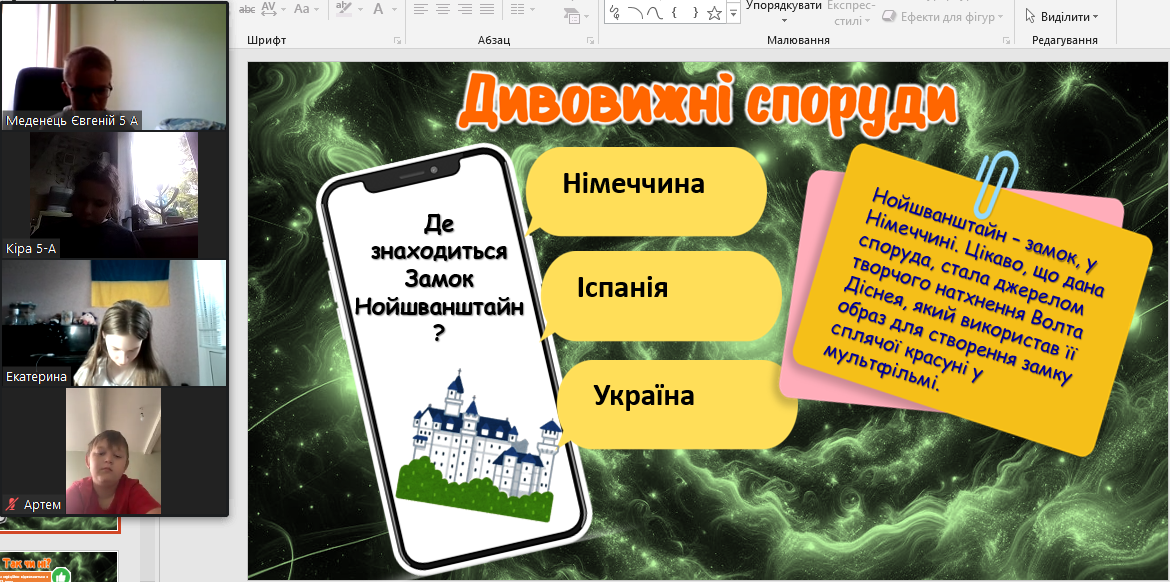Open the Експрес-стилі dropdown
Viewport: 1170px width, 582px height.
[x=851, y=13]
